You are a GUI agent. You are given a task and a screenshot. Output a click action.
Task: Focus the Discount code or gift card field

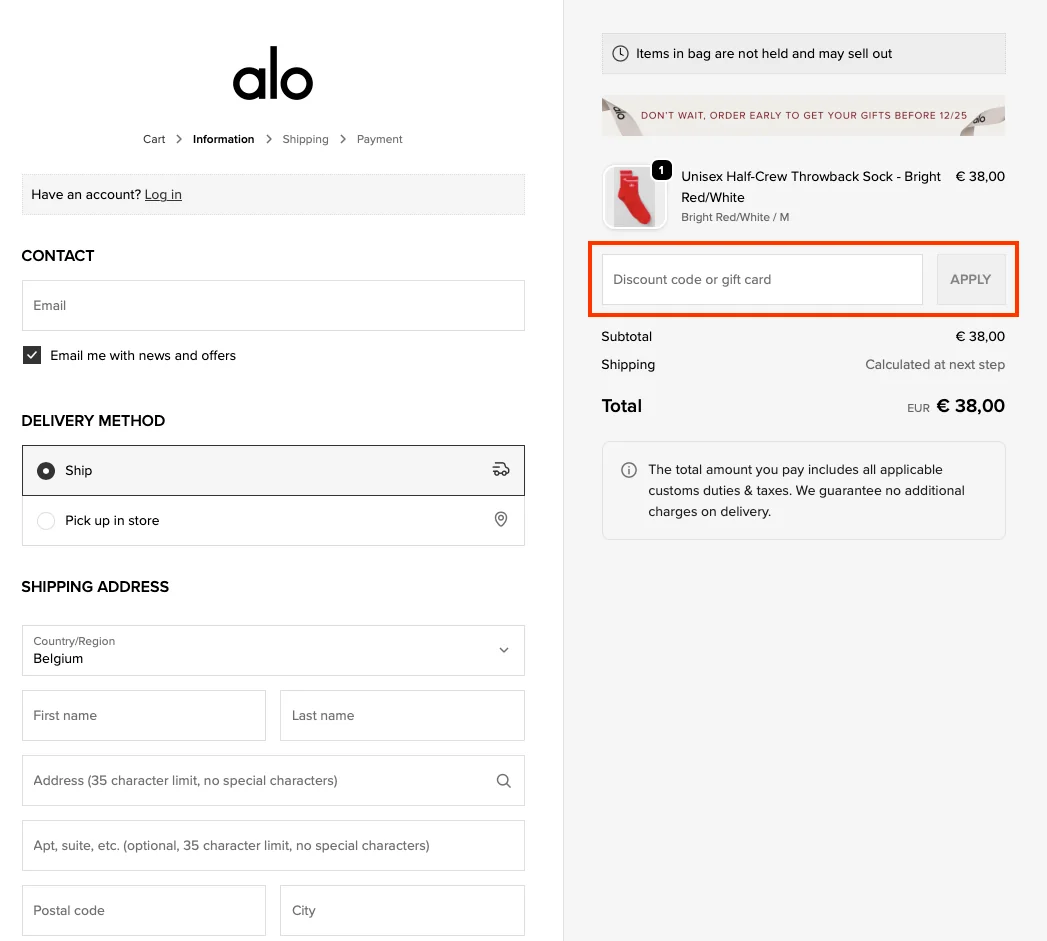pos(761,280)
